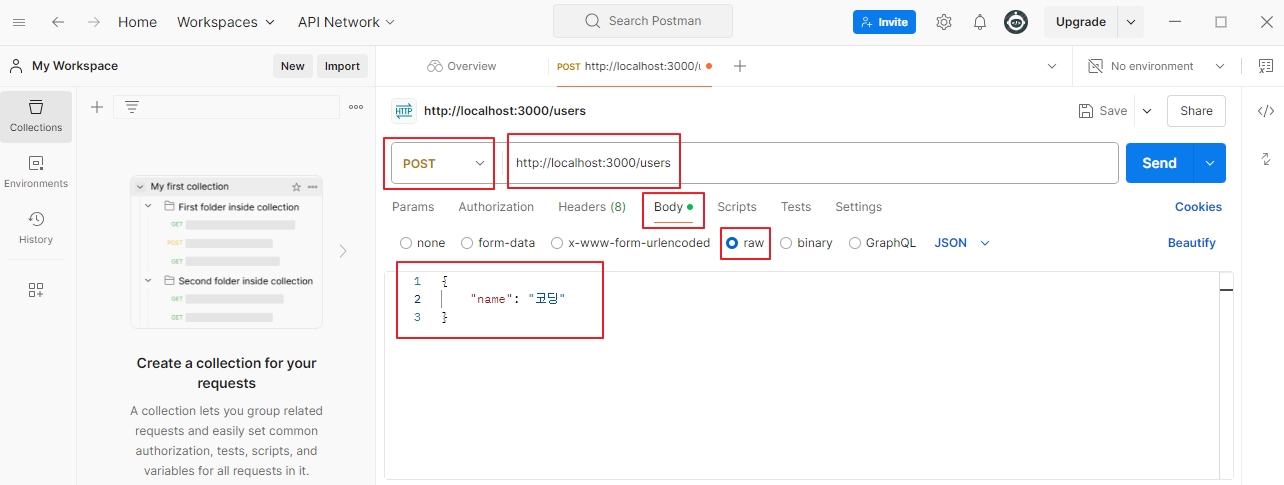Click the New button
The height and width of the screenshot is (485, 1284).
pyautogui.click(x=292, y=66)
